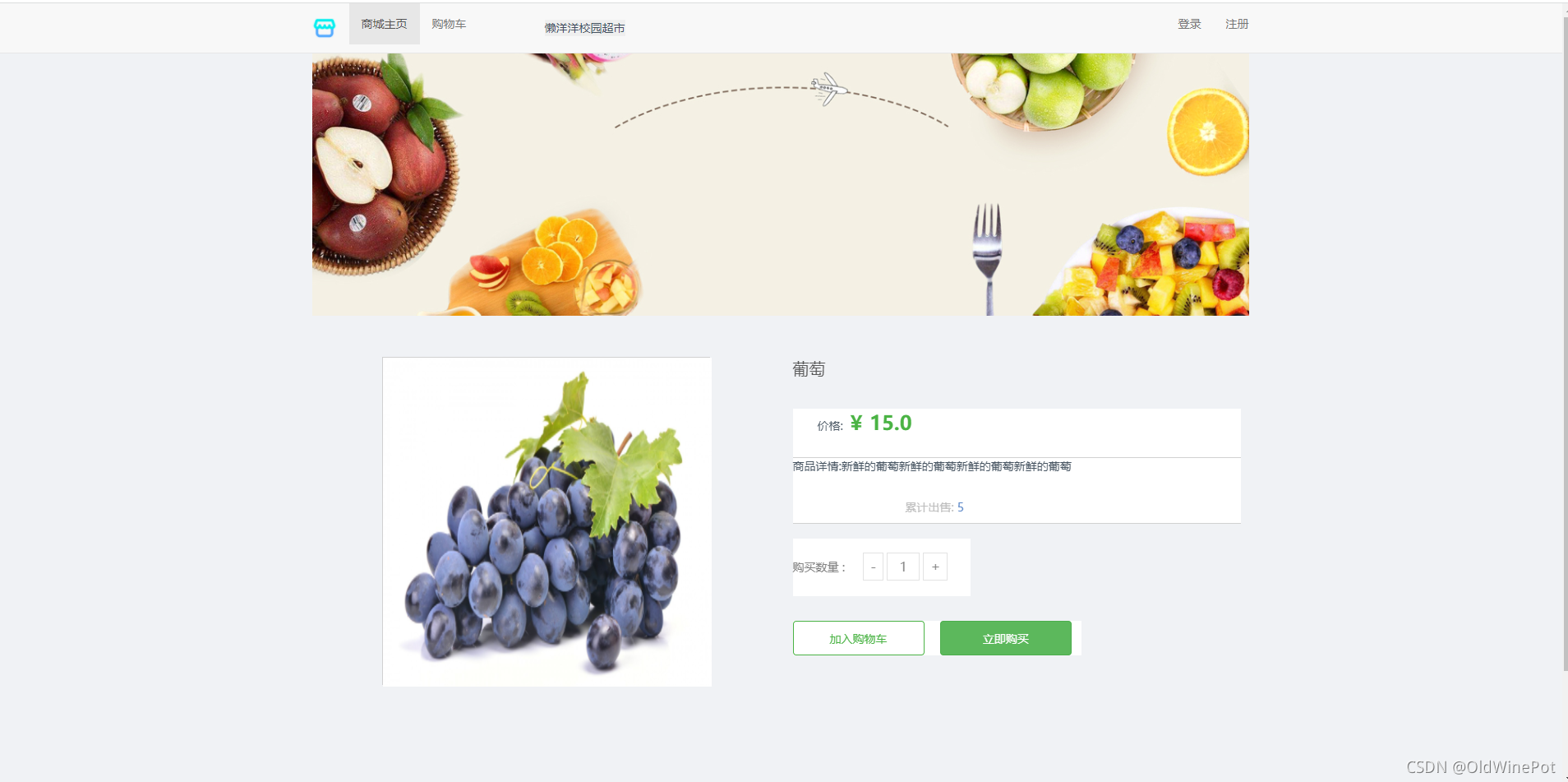Click the 懒洋洋校园超市 site title

(585, 28)
